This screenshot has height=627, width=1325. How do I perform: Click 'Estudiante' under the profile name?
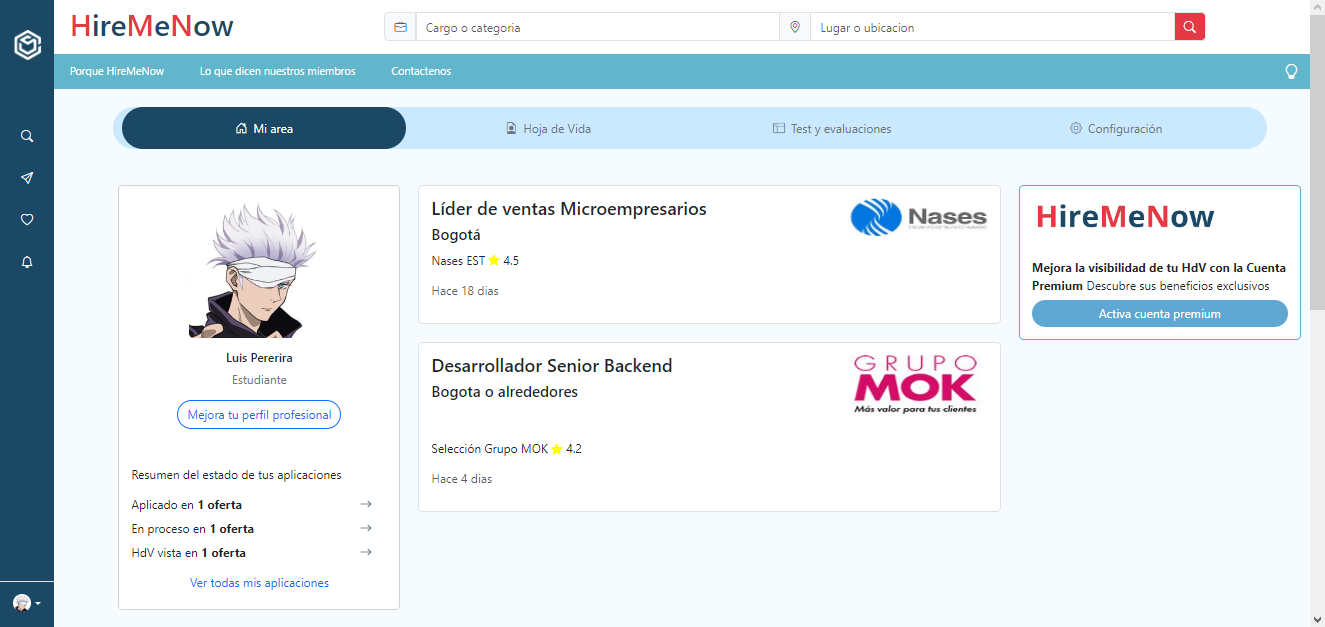tap(259, 380)
